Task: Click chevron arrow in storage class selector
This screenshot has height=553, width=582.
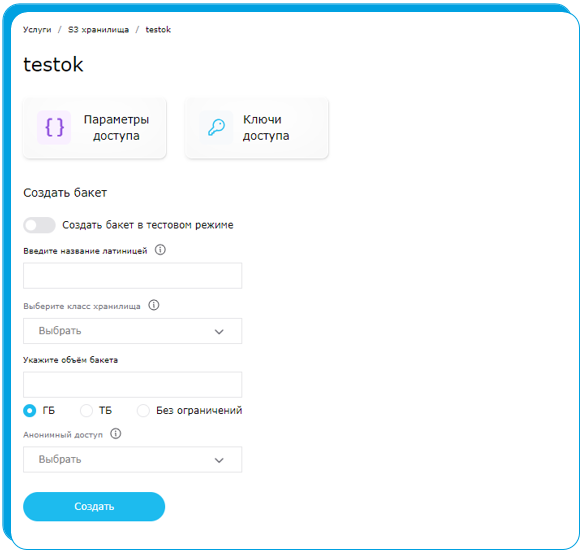Action: [x=219, y=331]
